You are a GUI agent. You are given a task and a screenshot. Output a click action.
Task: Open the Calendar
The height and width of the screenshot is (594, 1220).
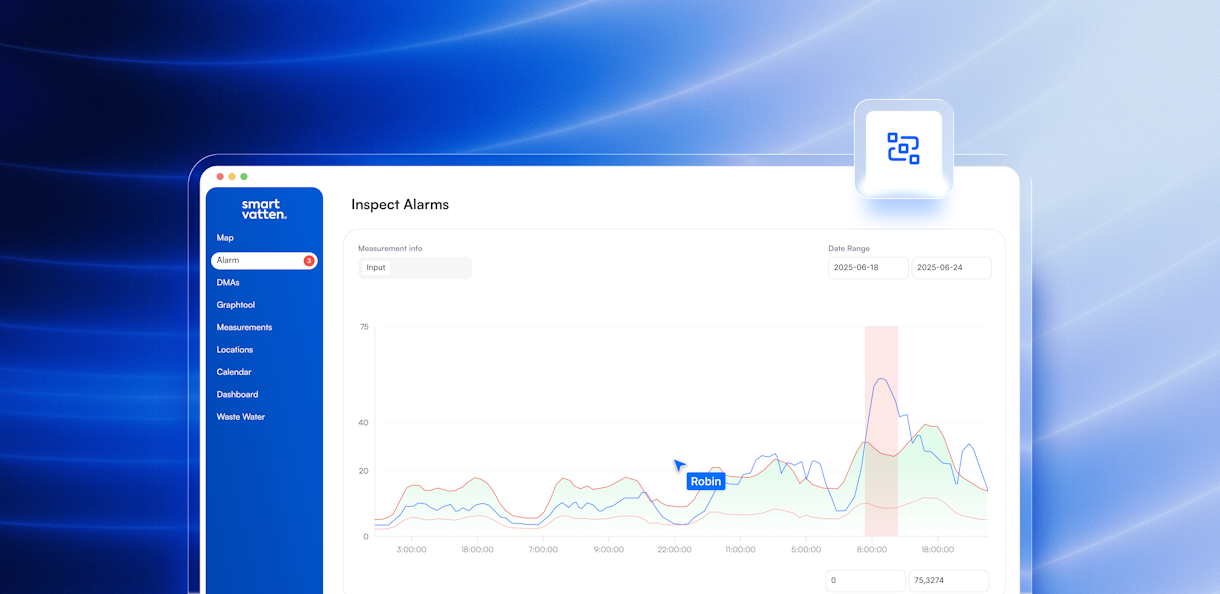(233, 371)
